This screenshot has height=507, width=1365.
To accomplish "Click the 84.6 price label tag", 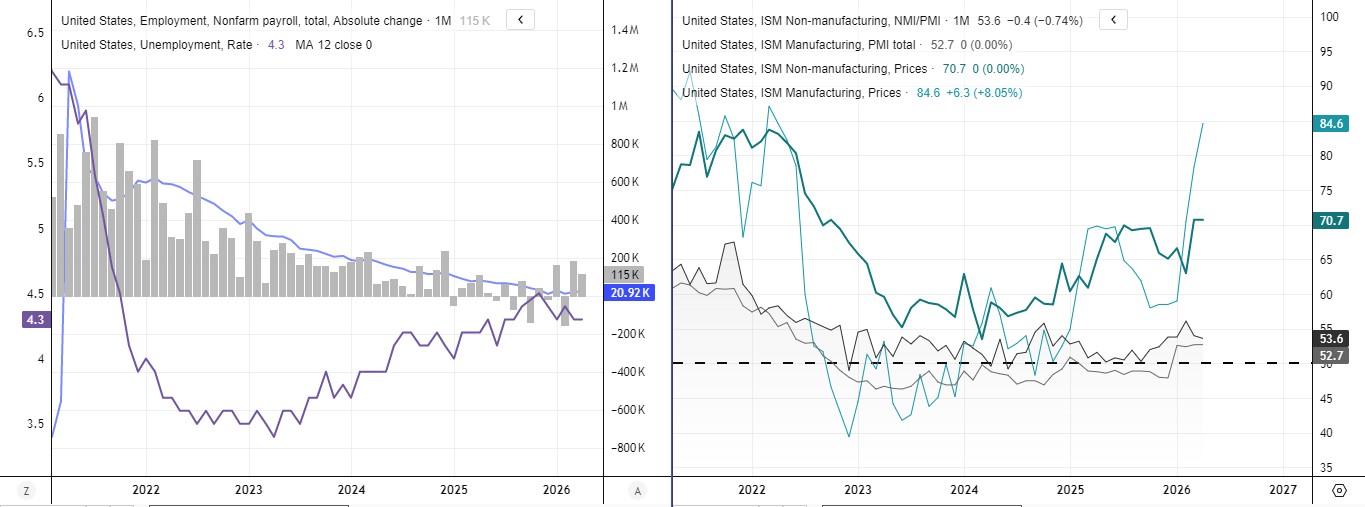I will 1330,124.
